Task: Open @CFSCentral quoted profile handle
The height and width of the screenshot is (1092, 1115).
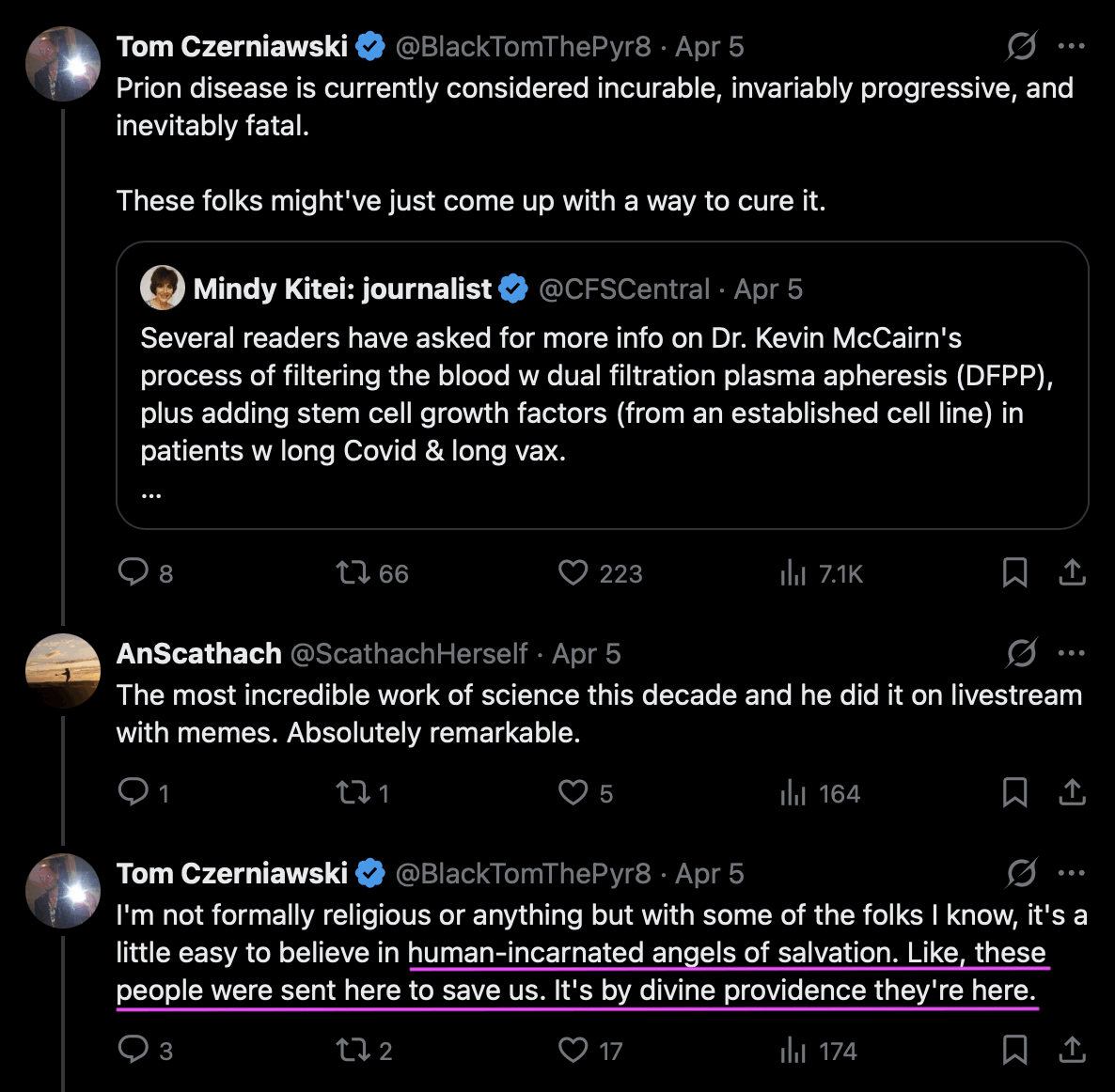Action: tap(624, 289)
